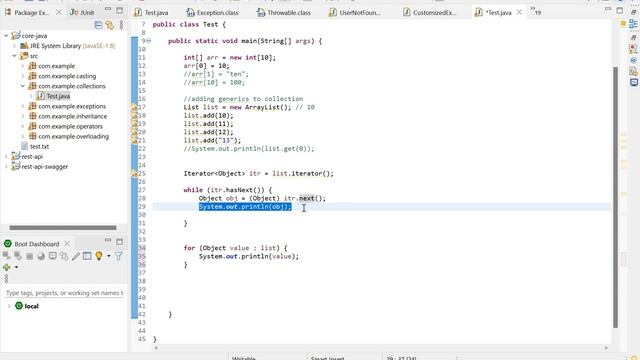The width and height of the screenshot is (640, 360).
Task: Close the Package Explorer tab
Action: click(x=59, y=13)
